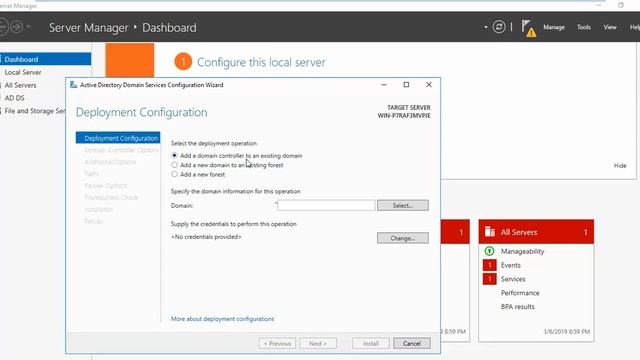Image resolution: width=640 pixels, height=360 pixels.
Task: Click the red Events alert badge
Action: [489, 265]
